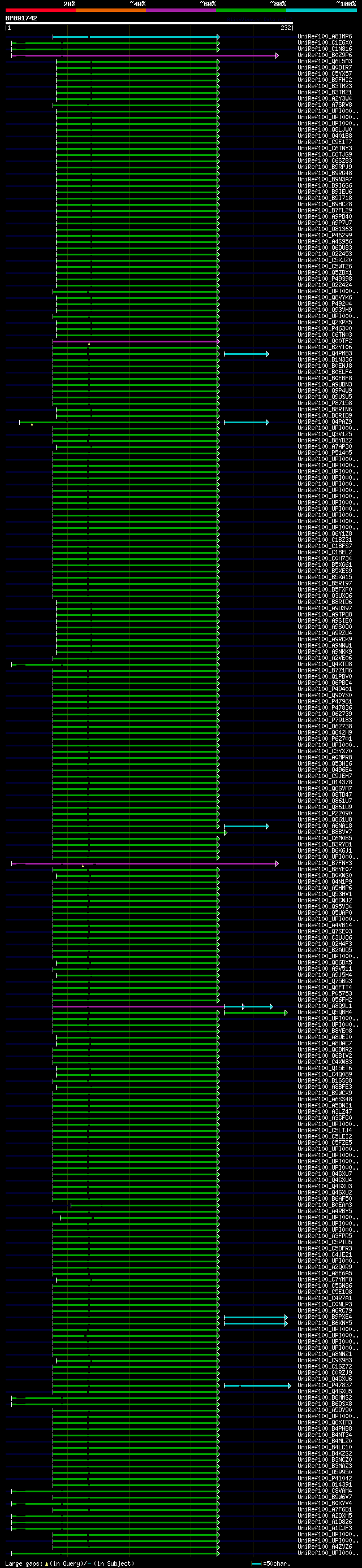Select the UniRef100_B8MMS2 label
This screenshot has height=1568, width=362.
click(325, 1398)
